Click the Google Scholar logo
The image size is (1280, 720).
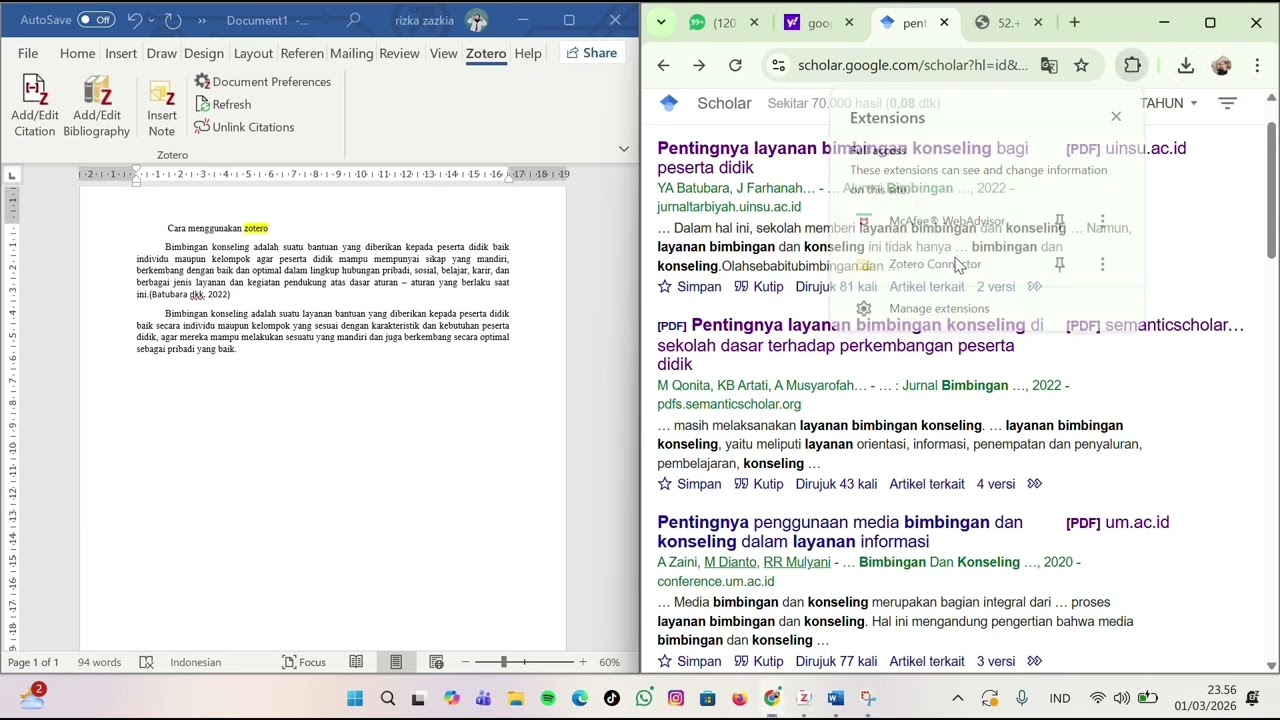click(669, 103)
